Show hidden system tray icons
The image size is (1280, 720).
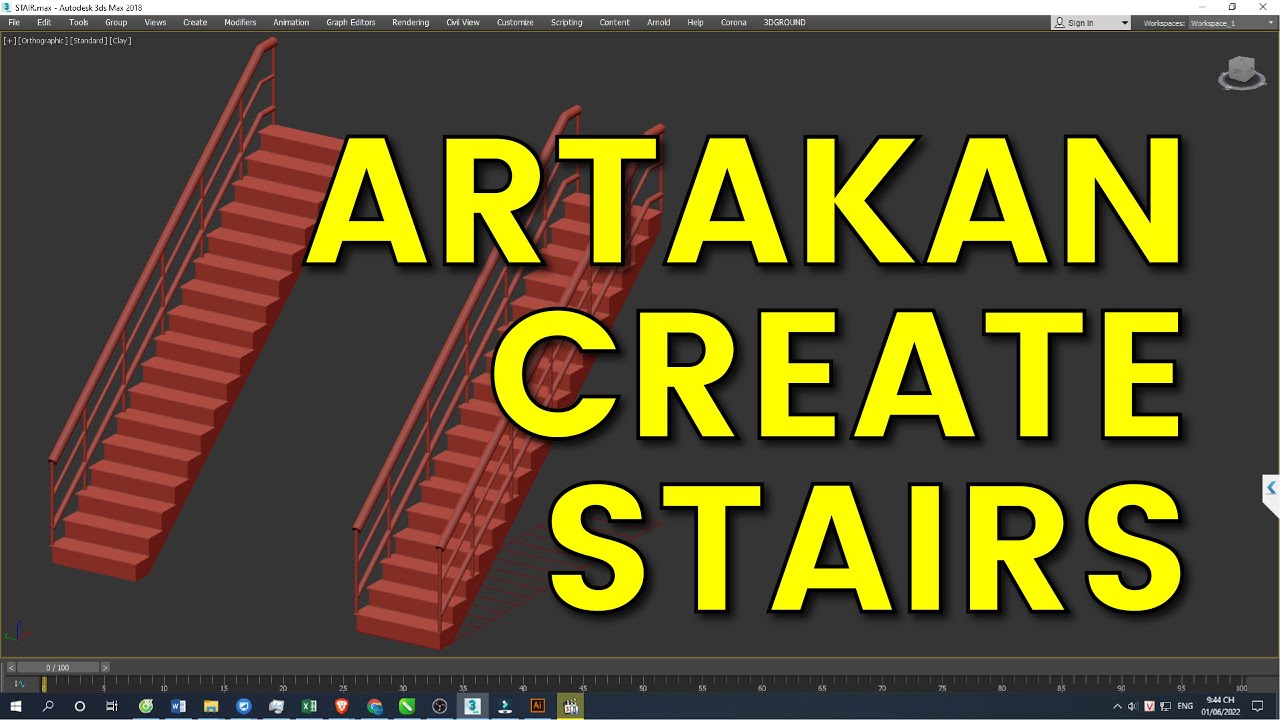tap(1117, 706)
